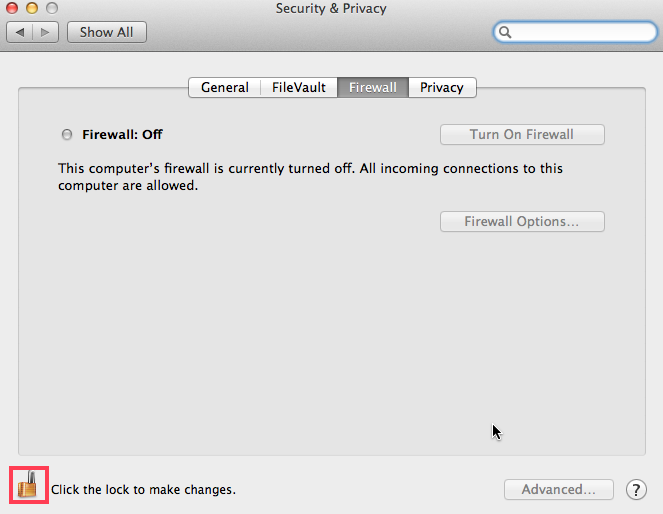Select the Privacy tab
This screenshot has height=514, width=663.
click(x=442, y=87)
